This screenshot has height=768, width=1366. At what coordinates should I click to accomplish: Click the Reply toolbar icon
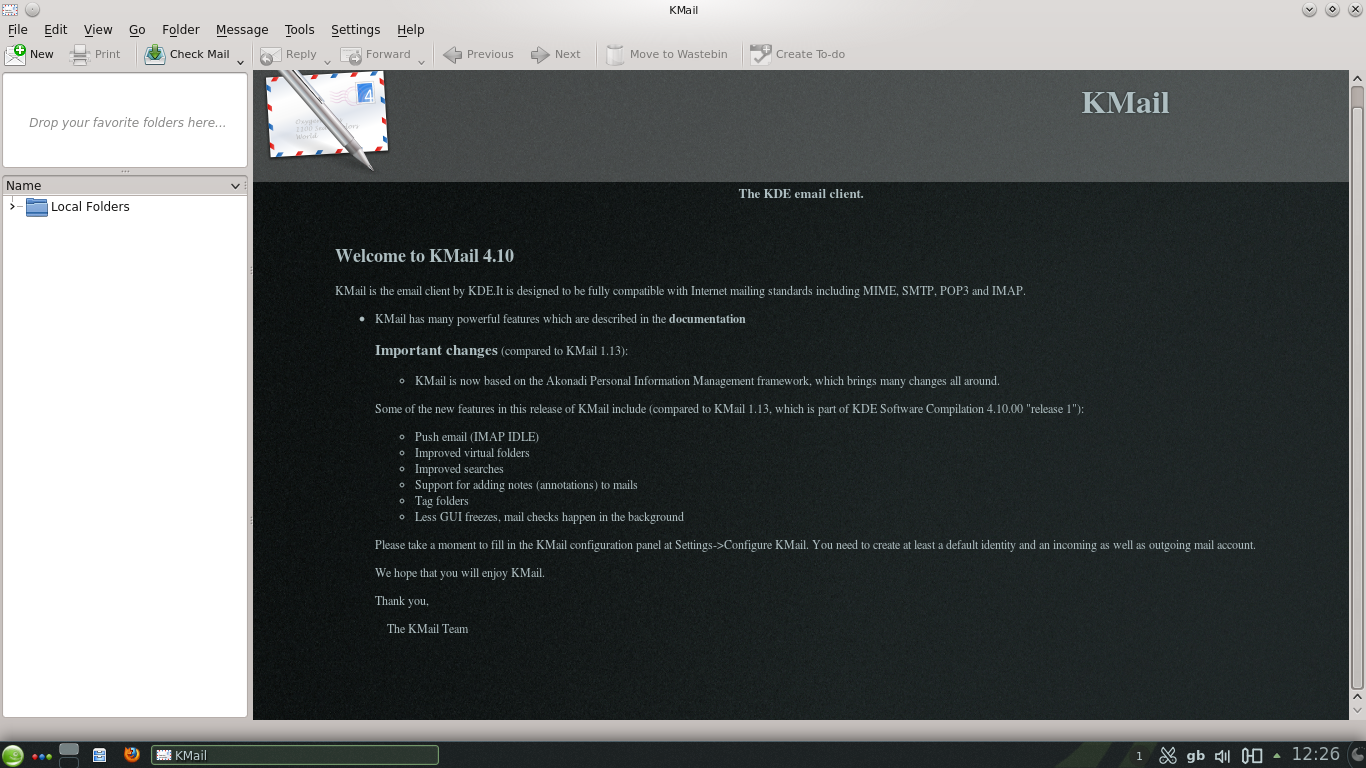(x=271, y=54)
